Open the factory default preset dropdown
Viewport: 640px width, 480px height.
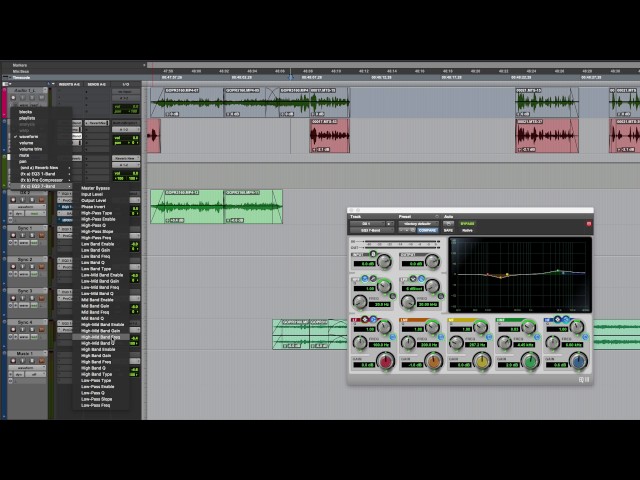click(x=418, y=224)
